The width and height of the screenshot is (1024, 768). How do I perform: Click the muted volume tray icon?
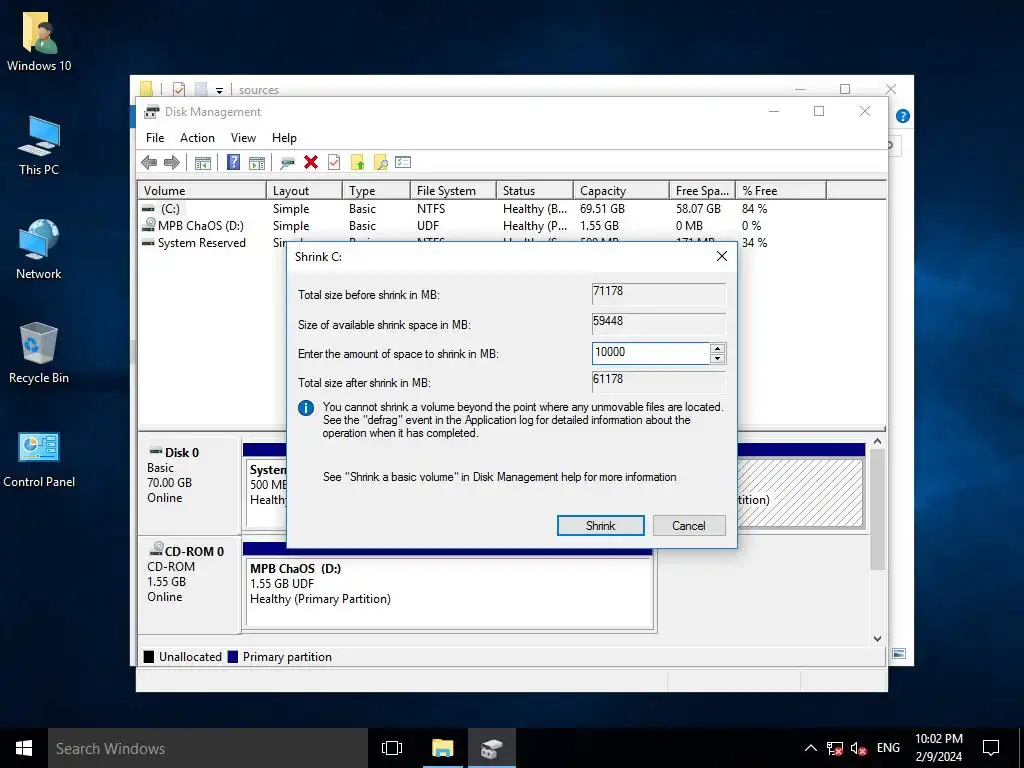point(858,748)
